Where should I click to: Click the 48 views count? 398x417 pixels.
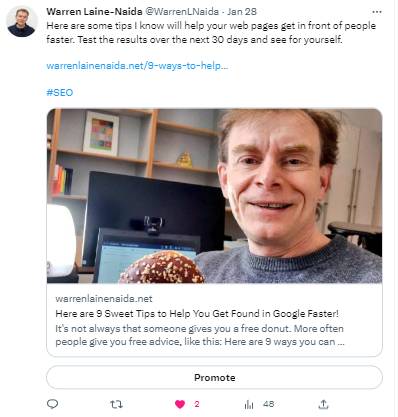click(x=268, y=404)
